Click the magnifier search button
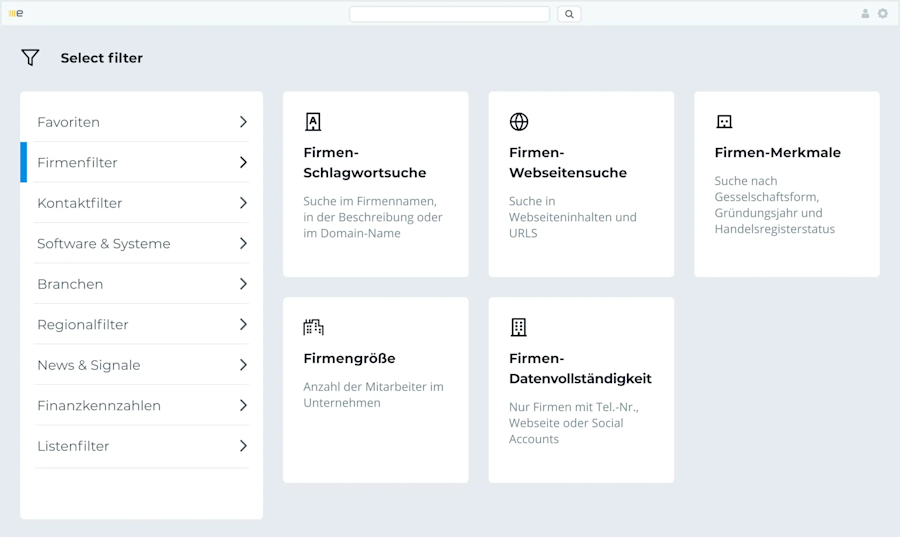The height and width of the screenshot is (537, 900). tap(569, 14)
